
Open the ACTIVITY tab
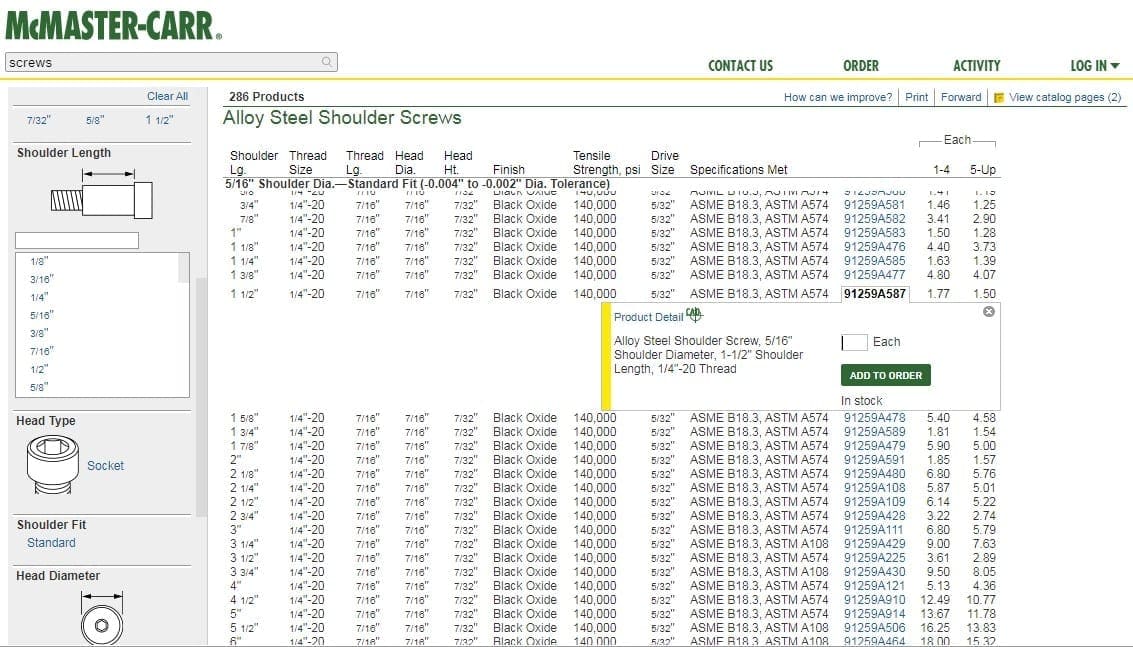[976, 66]
